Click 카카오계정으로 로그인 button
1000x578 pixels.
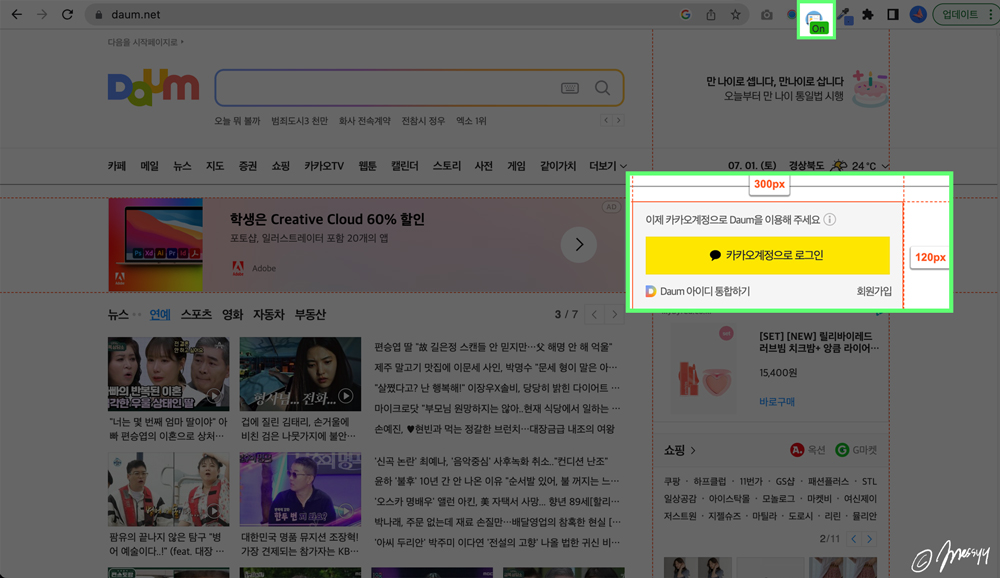[767, 255]
